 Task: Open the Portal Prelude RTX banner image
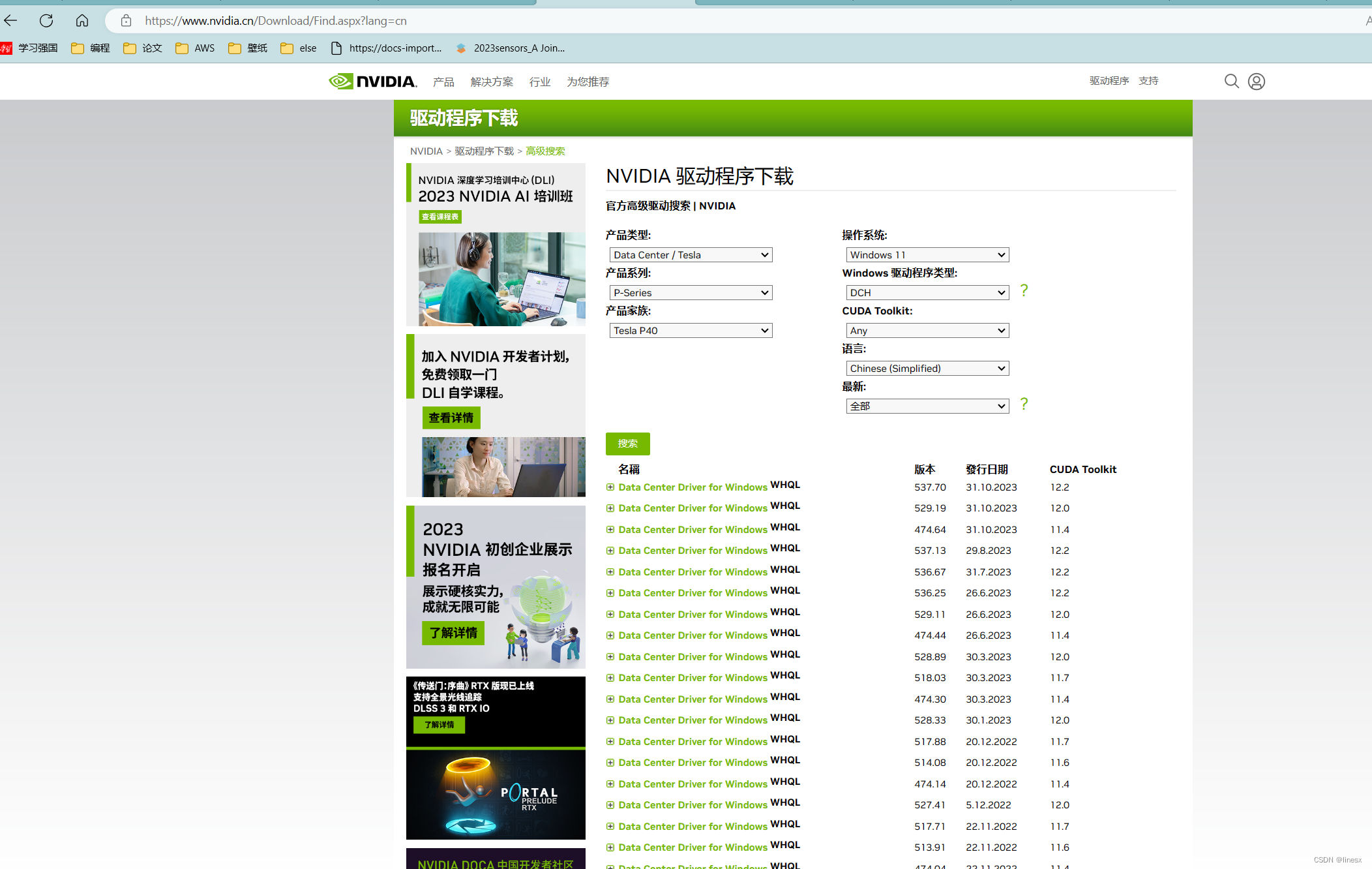(x=496, y=793)
